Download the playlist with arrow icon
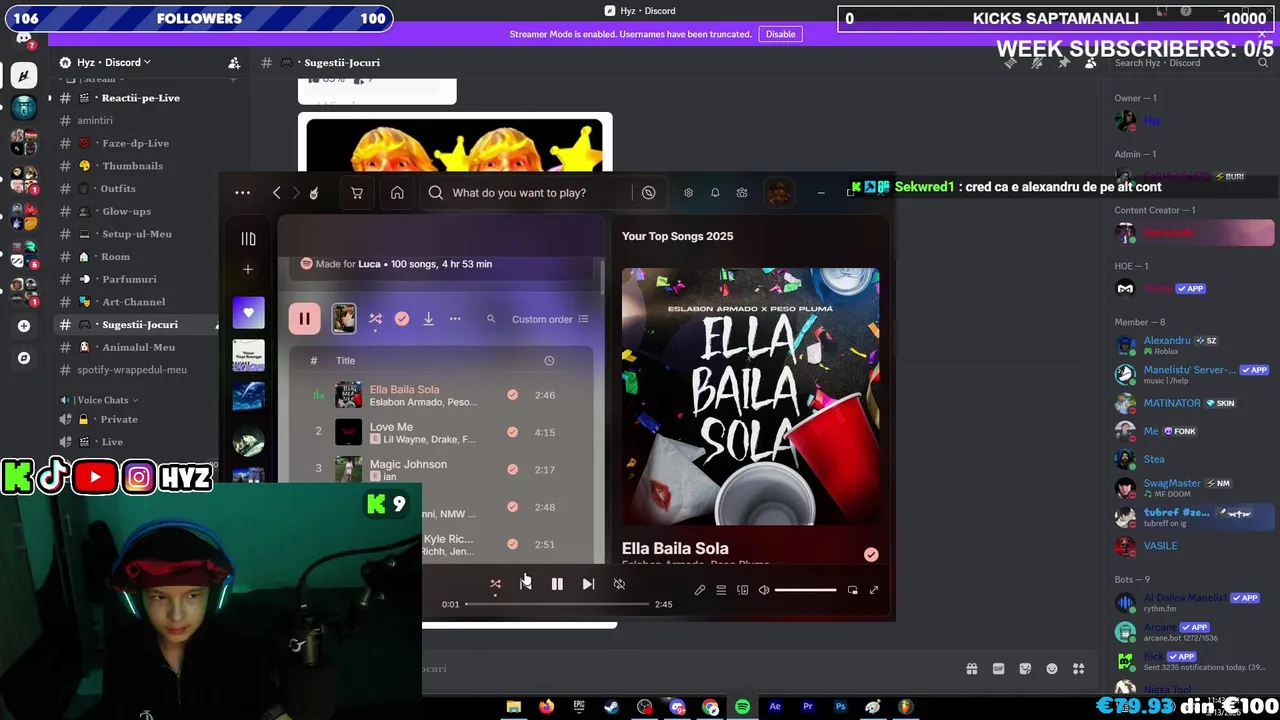This screenshot has height=720, width=1280. click(428, 319)
